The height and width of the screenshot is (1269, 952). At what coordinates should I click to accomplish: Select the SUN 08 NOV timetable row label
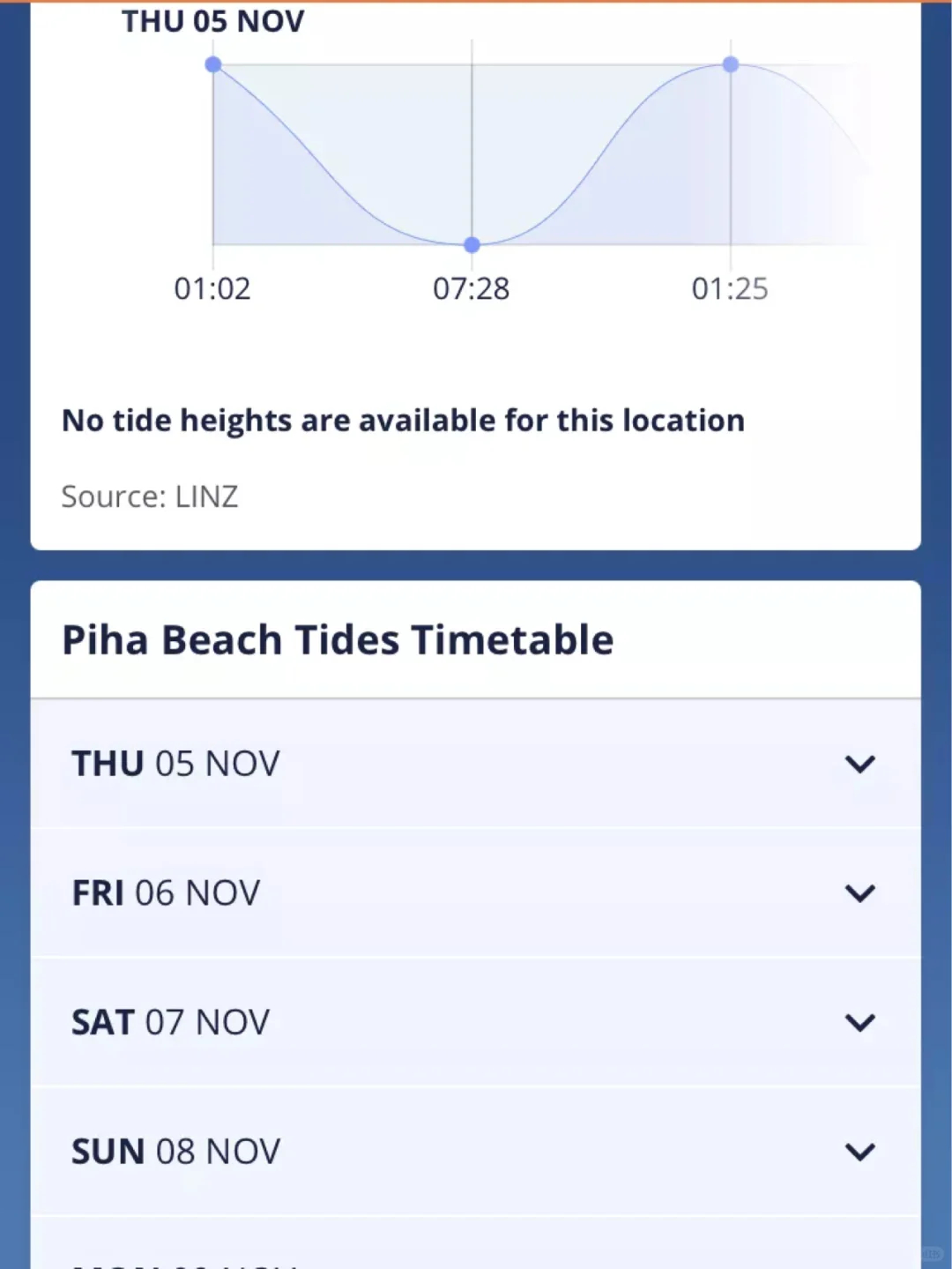pyautogui.click(x=175, y=1152)
